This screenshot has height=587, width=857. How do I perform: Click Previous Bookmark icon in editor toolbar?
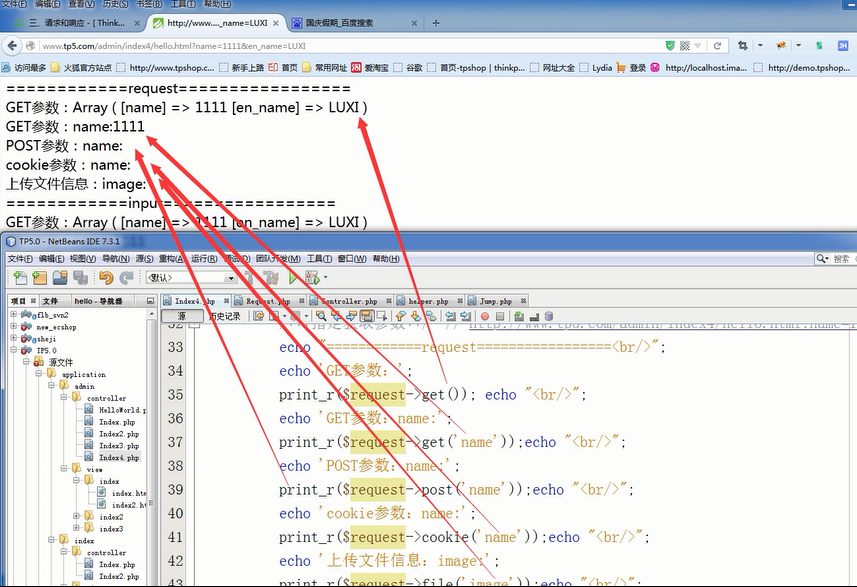pyautogui.click(x=401, y=316)
